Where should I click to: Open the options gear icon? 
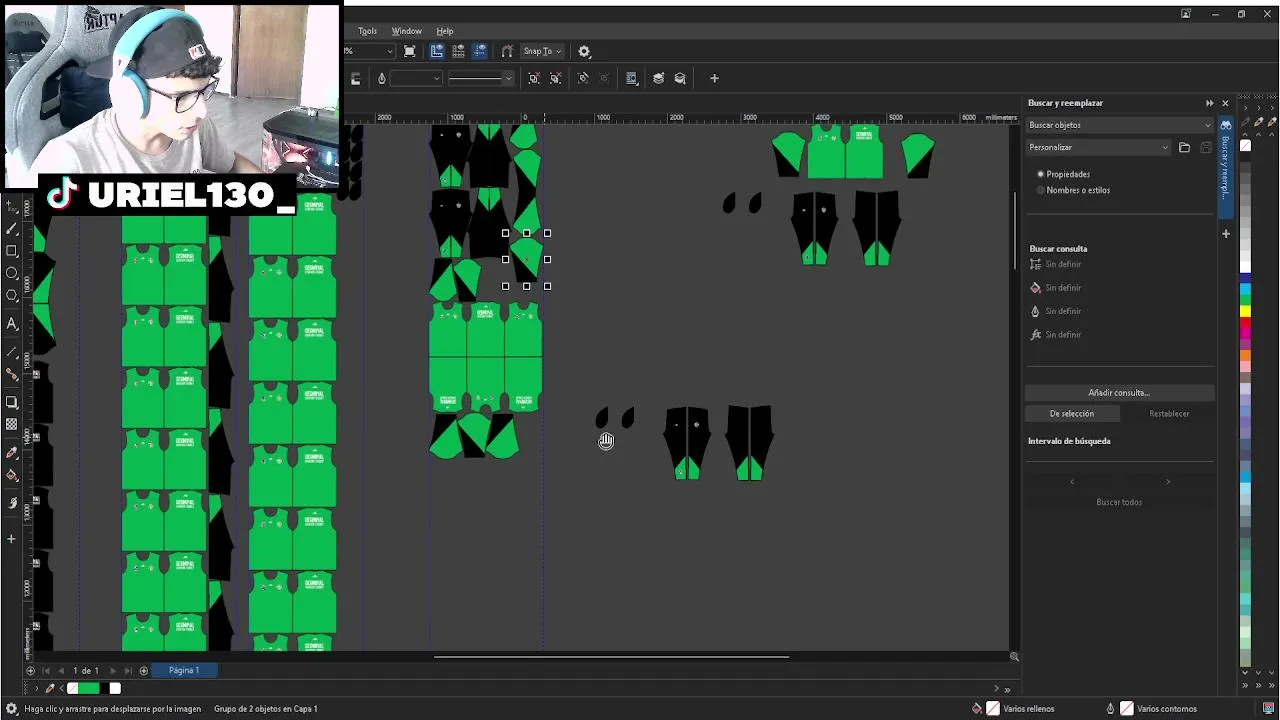[584, 51]
